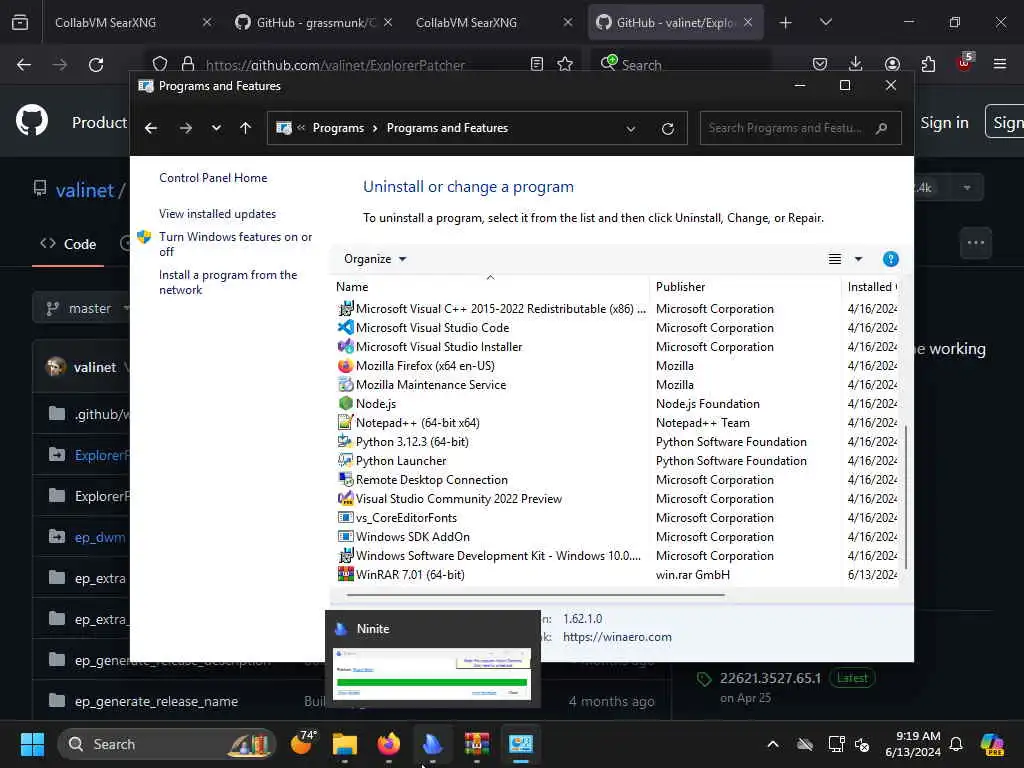Open the GitHub Code tab
Viewport: 1024px width, 768px height.
[x=68, y=244]
